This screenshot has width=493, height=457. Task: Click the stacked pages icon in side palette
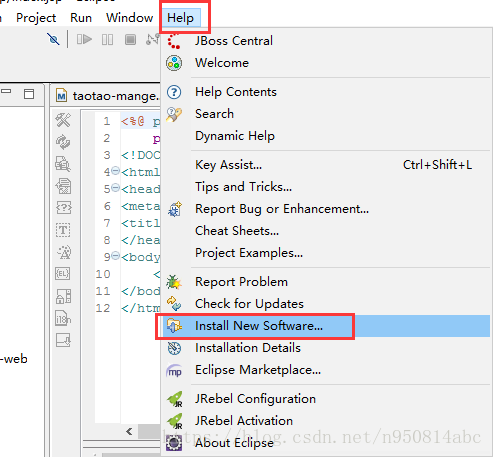tap(63, 186)
